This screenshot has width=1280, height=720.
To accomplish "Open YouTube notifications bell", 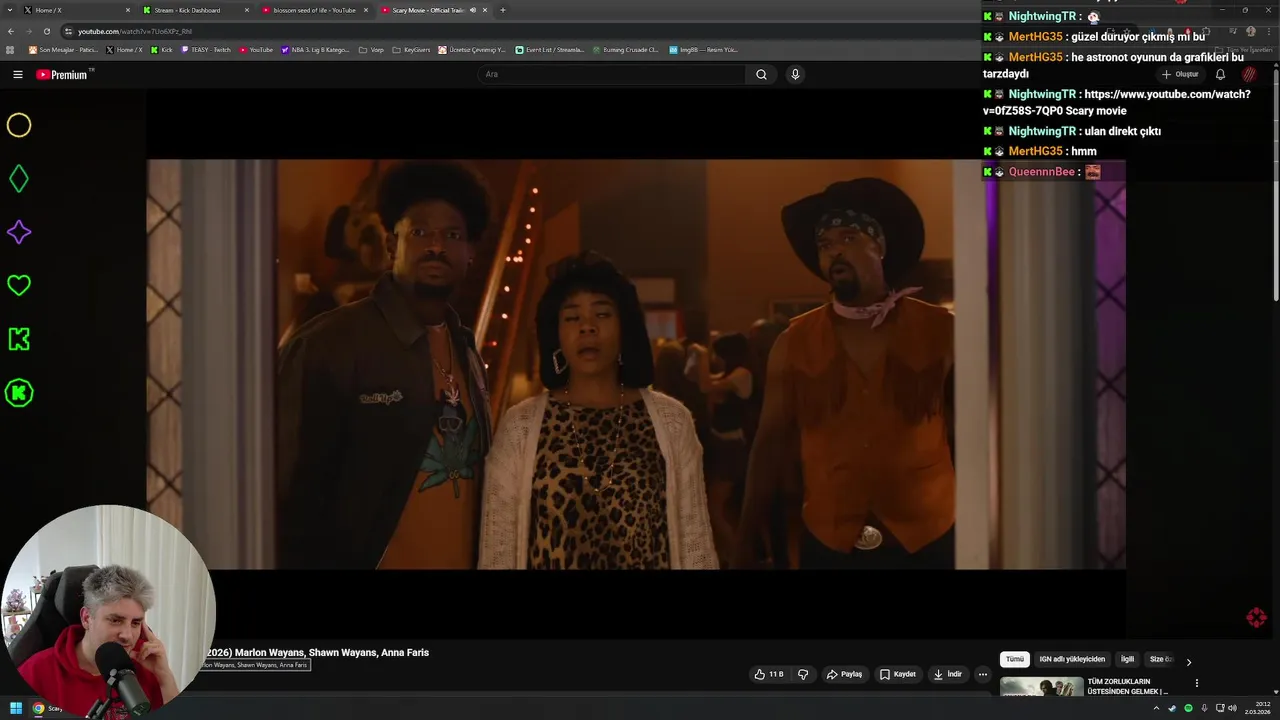I will (x=1220, y=74).
